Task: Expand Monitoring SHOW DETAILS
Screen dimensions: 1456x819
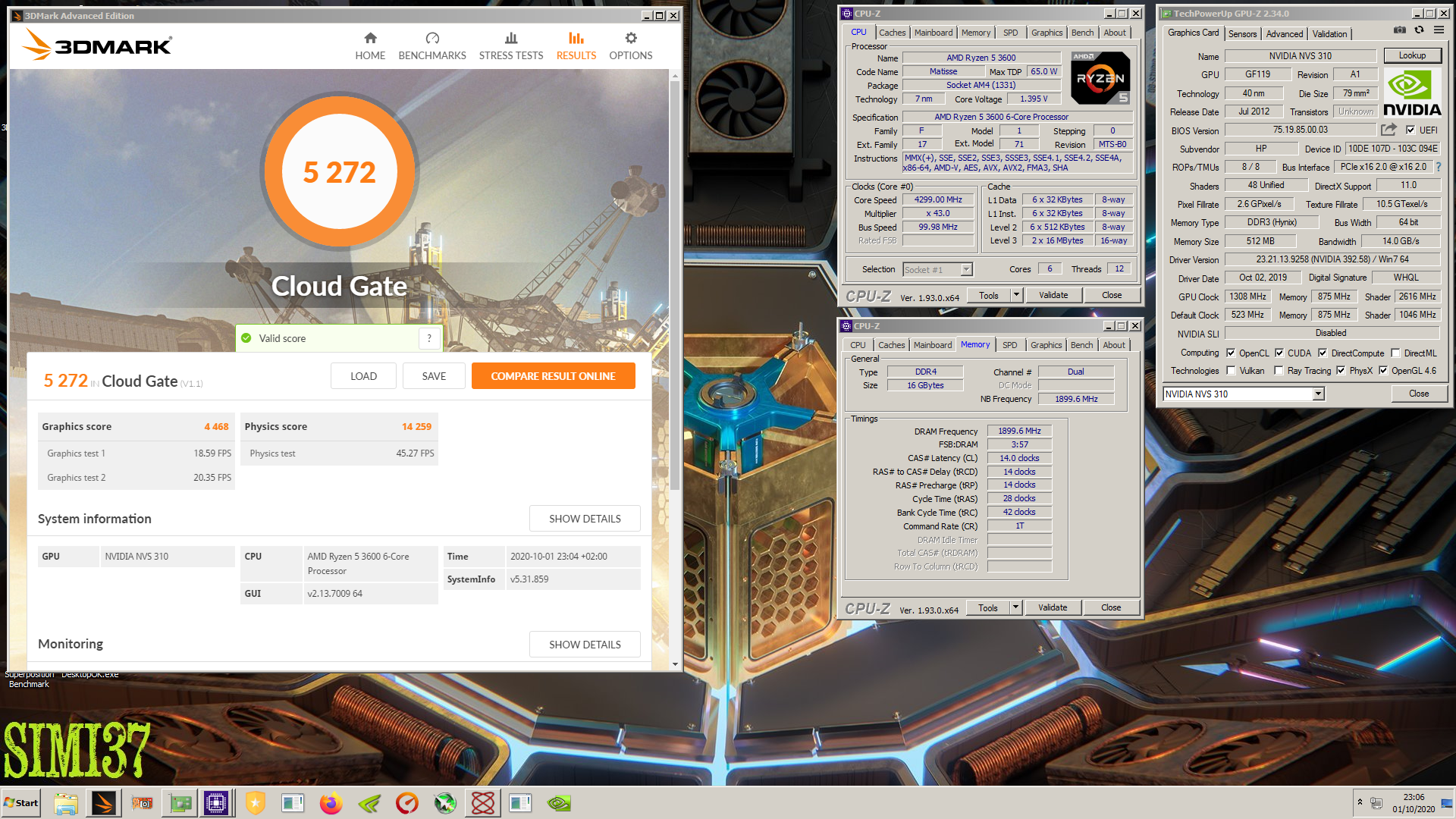Action: coord(585,645)
